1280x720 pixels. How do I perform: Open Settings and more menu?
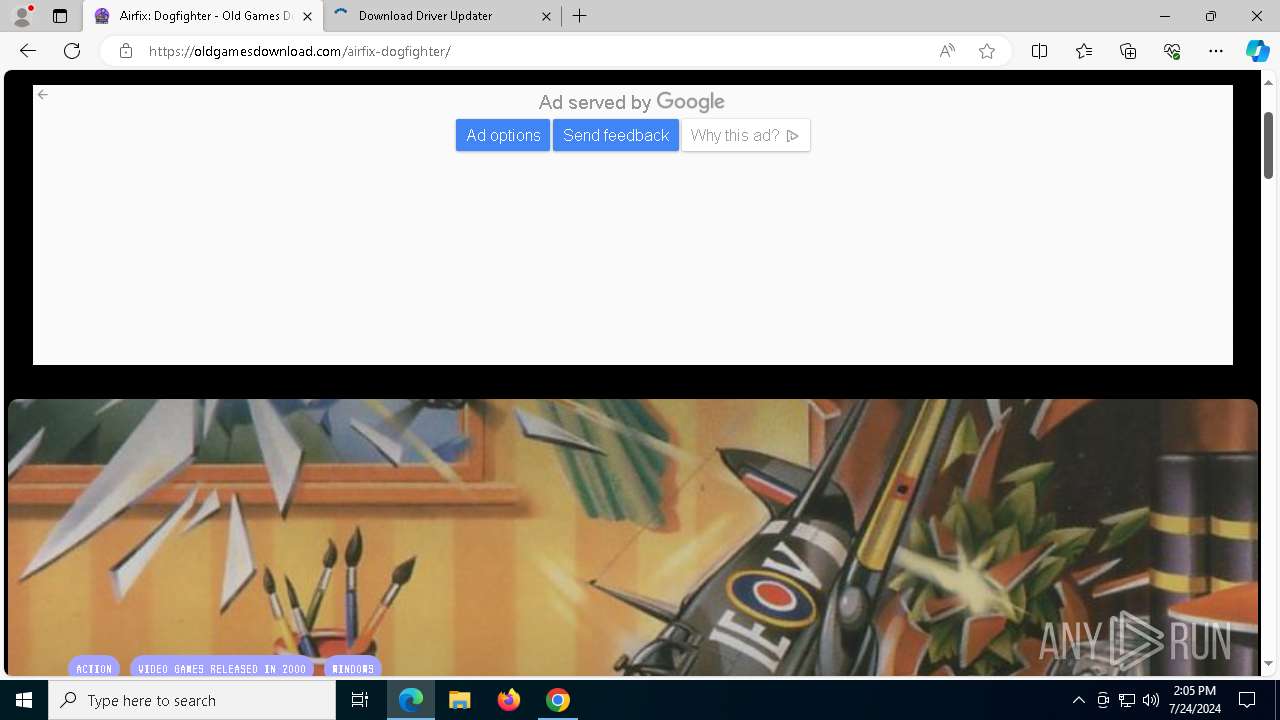[1216, 51]
